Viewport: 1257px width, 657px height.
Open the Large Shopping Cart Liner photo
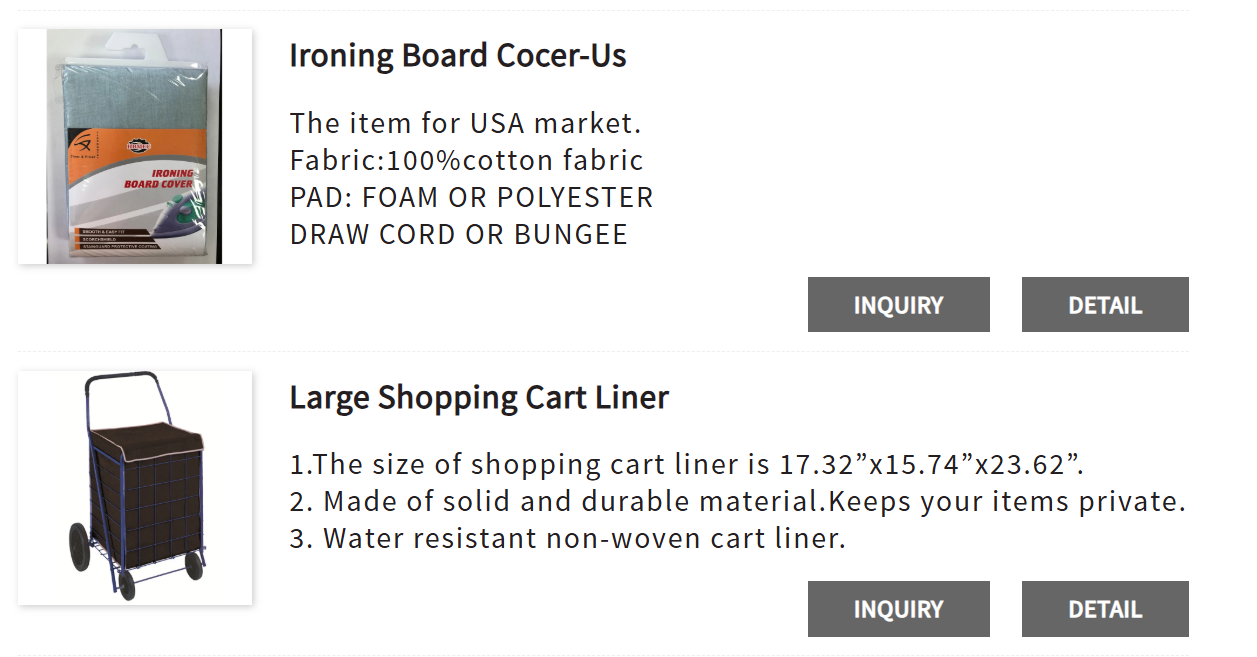click(x=135, y=488)
